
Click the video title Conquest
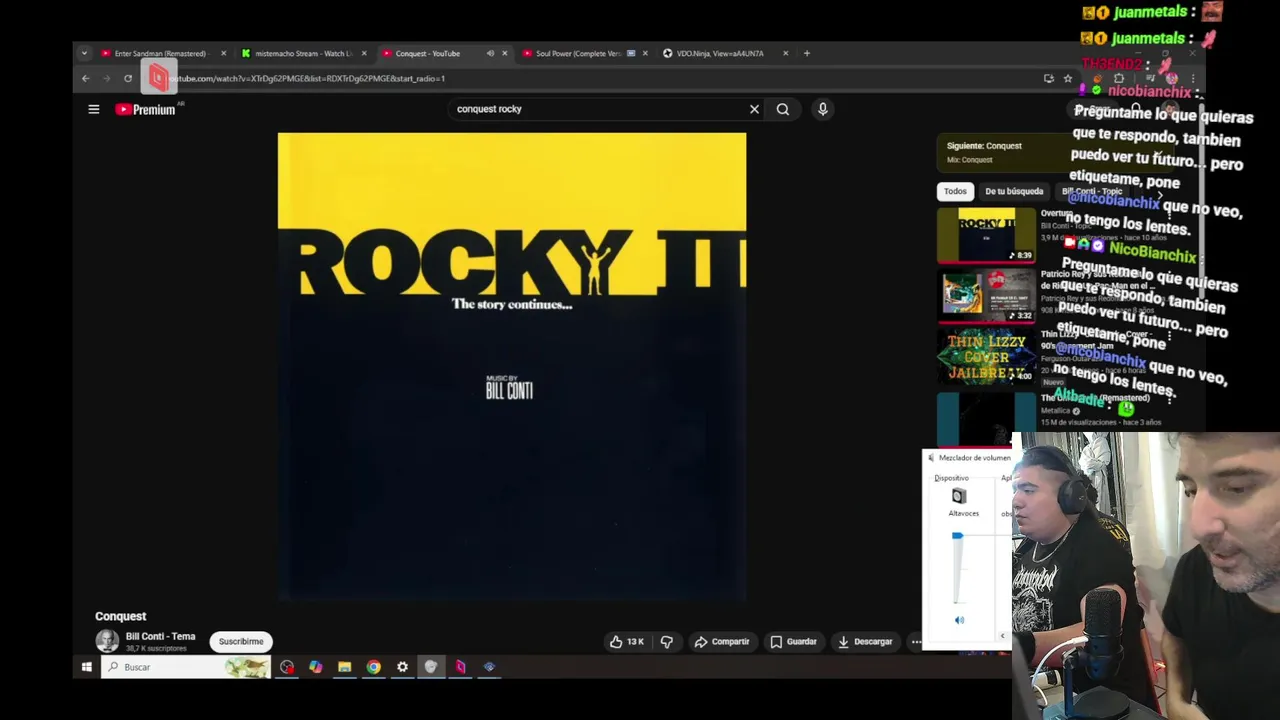[121, 616]
